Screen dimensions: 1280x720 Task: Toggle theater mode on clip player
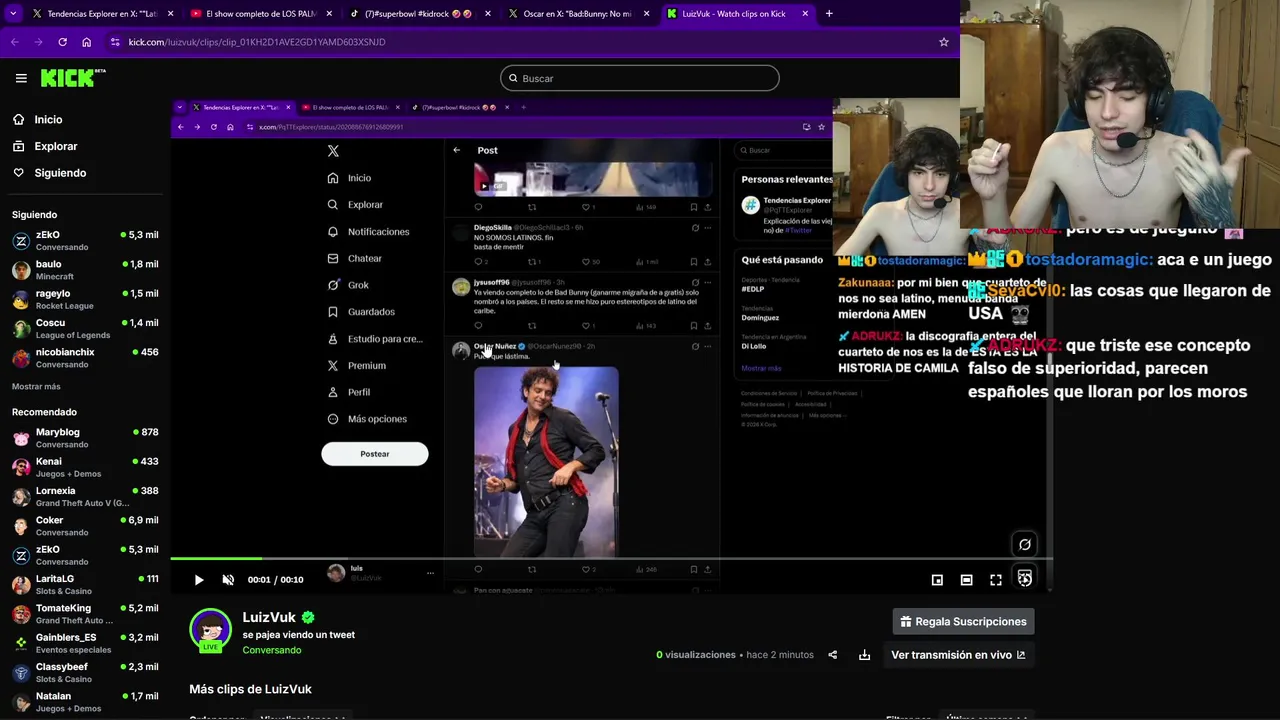966,580
